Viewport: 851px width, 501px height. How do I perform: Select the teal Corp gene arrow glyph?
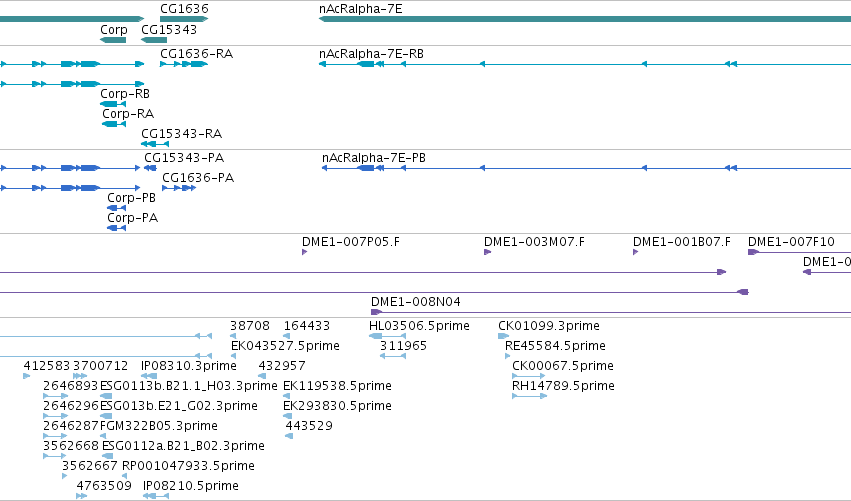[x=113, y=40]
